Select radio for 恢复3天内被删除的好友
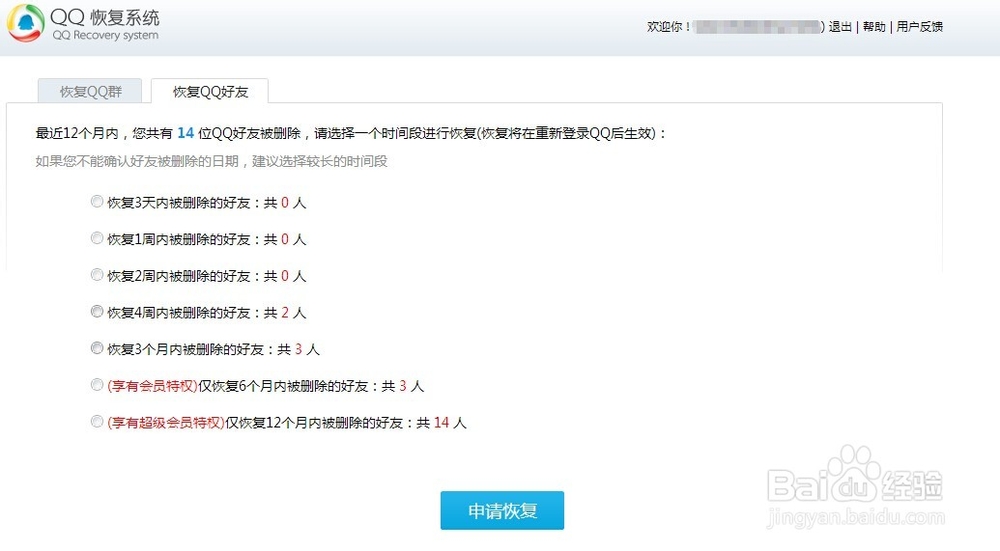The width and height of the screenshot is (1000, 551). [x=97, y=202]
